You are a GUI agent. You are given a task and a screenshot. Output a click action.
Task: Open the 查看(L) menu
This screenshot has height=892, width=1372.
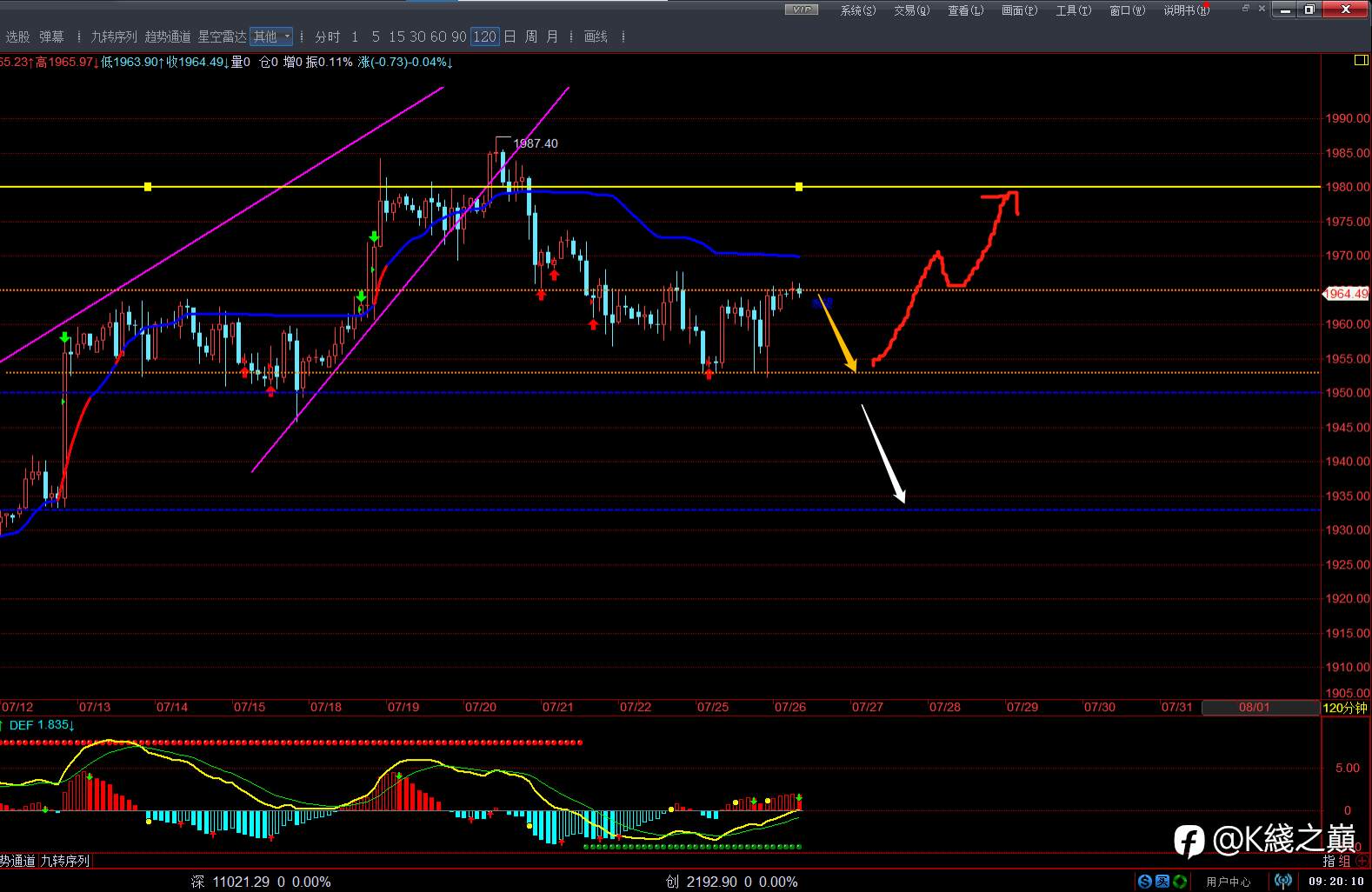click(965, 10)
